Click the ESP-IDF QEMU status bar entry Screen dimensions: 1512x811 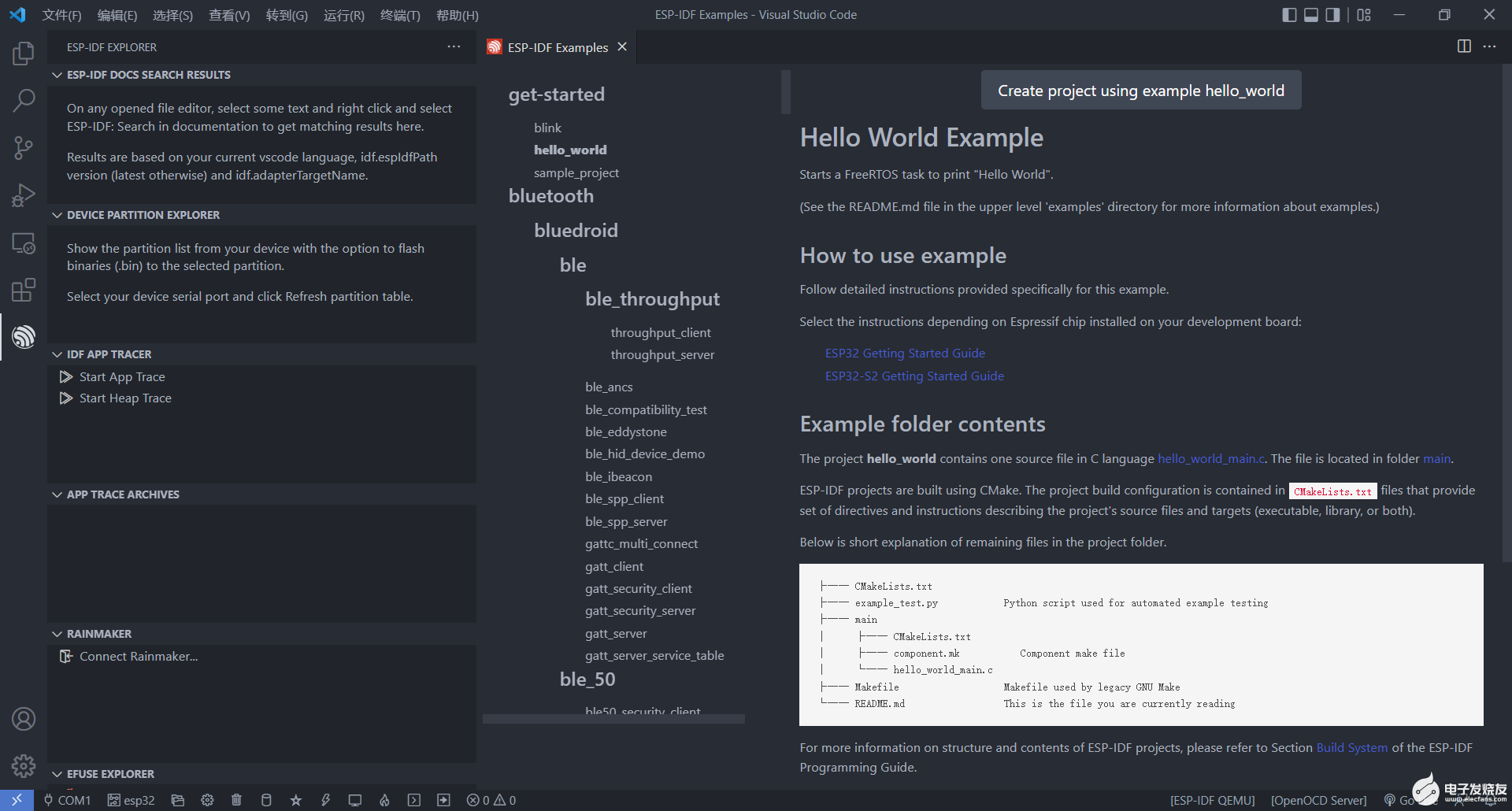(1213, 800)
